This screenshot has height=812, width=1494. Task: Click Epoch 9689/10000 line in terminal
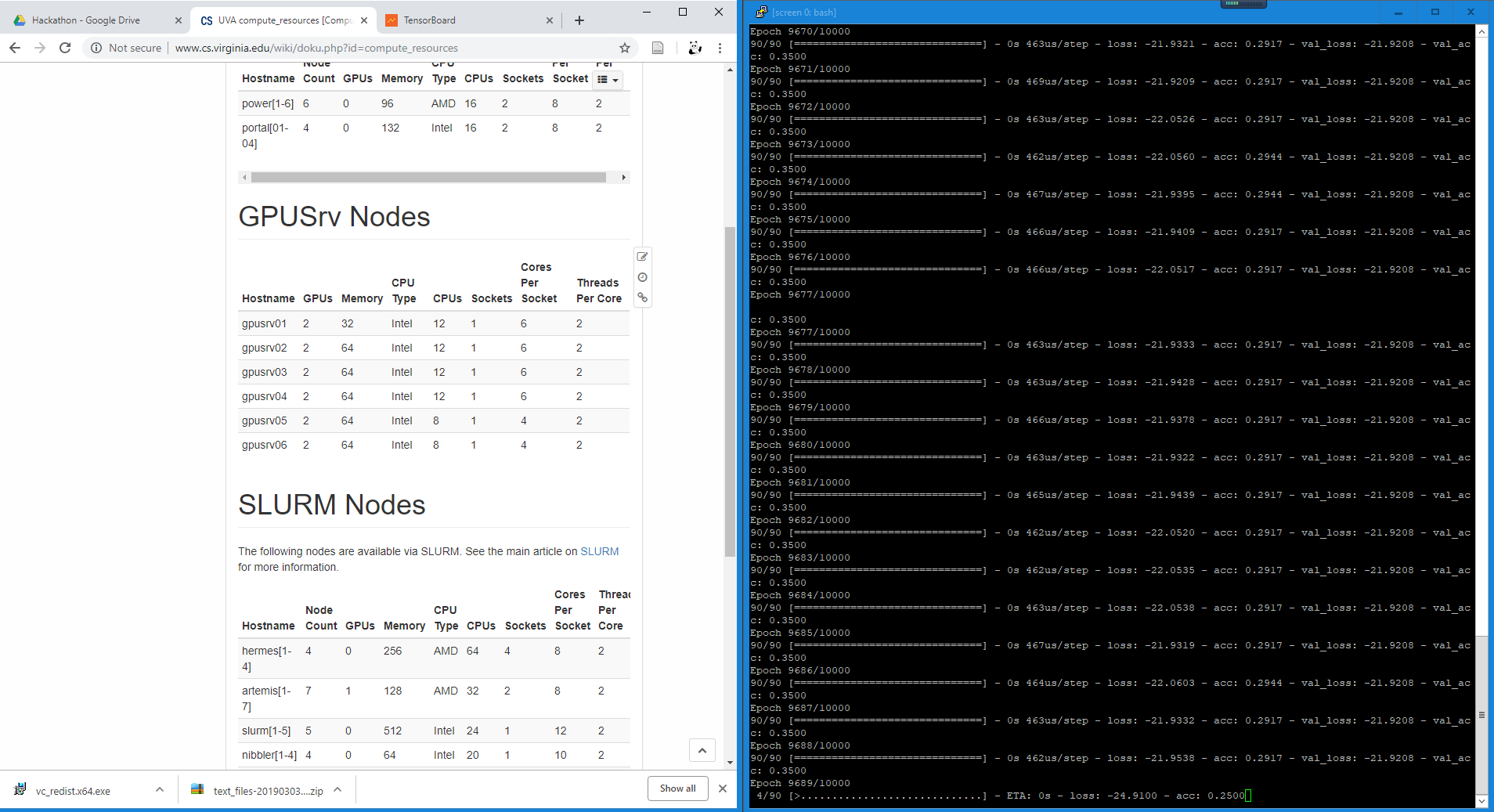pos(800,783)
